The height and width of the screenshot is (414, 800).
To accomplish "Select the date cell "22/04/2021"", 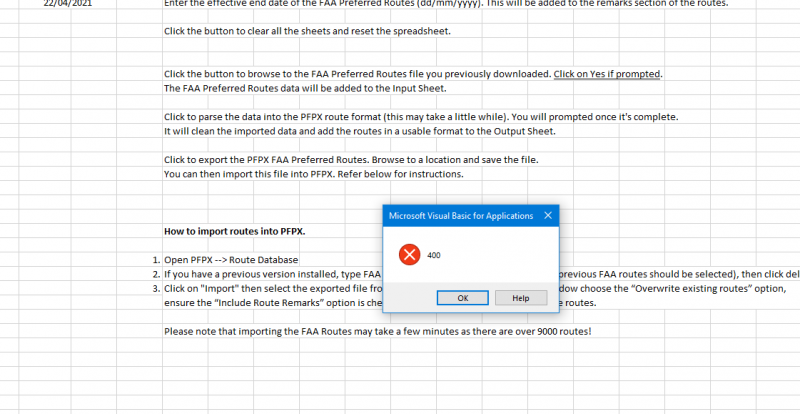I will (x=68, y=3).
